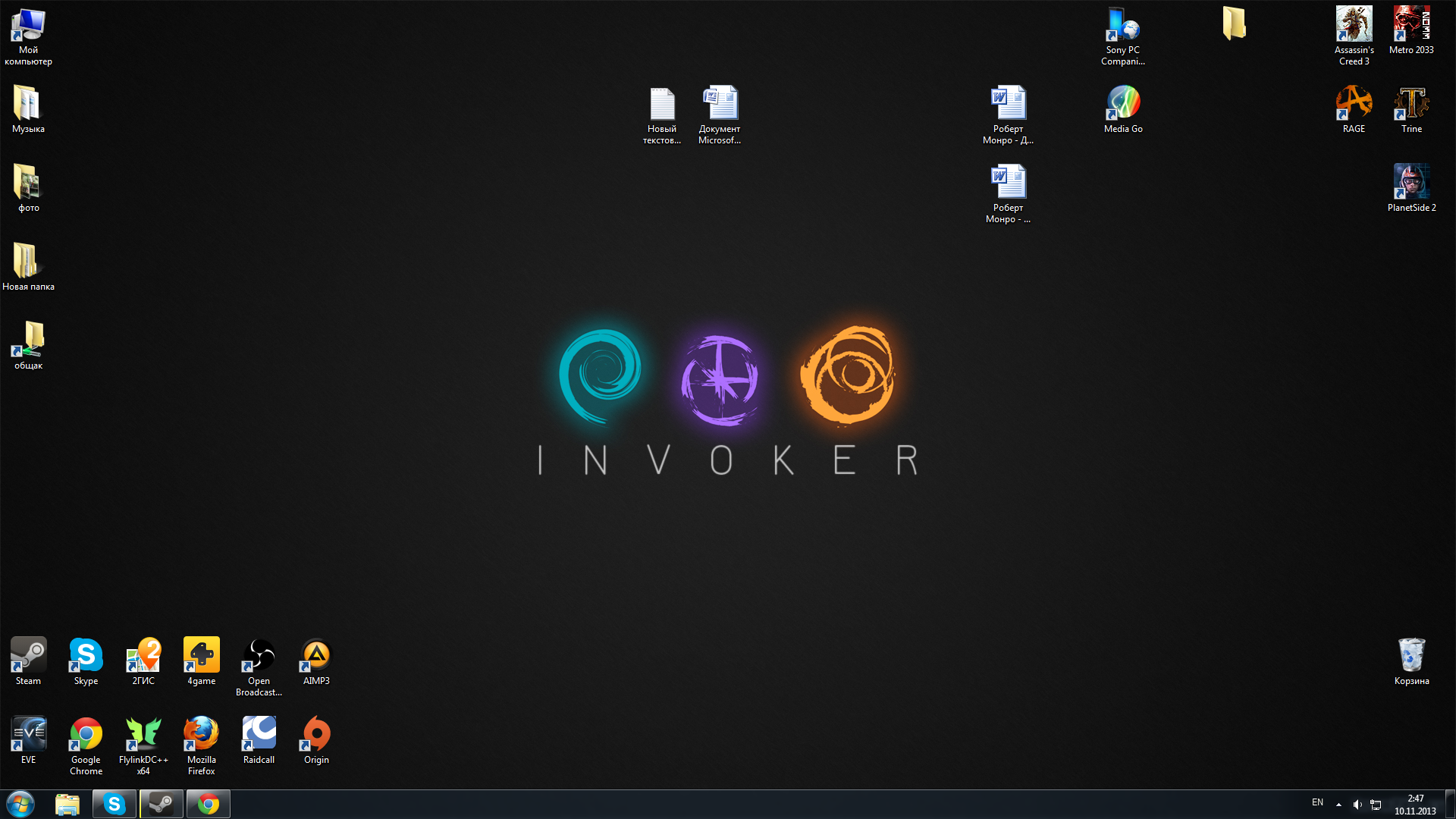Open the Мой компьютер desktop icon
1456x819 pixels.
coord(28,37)
